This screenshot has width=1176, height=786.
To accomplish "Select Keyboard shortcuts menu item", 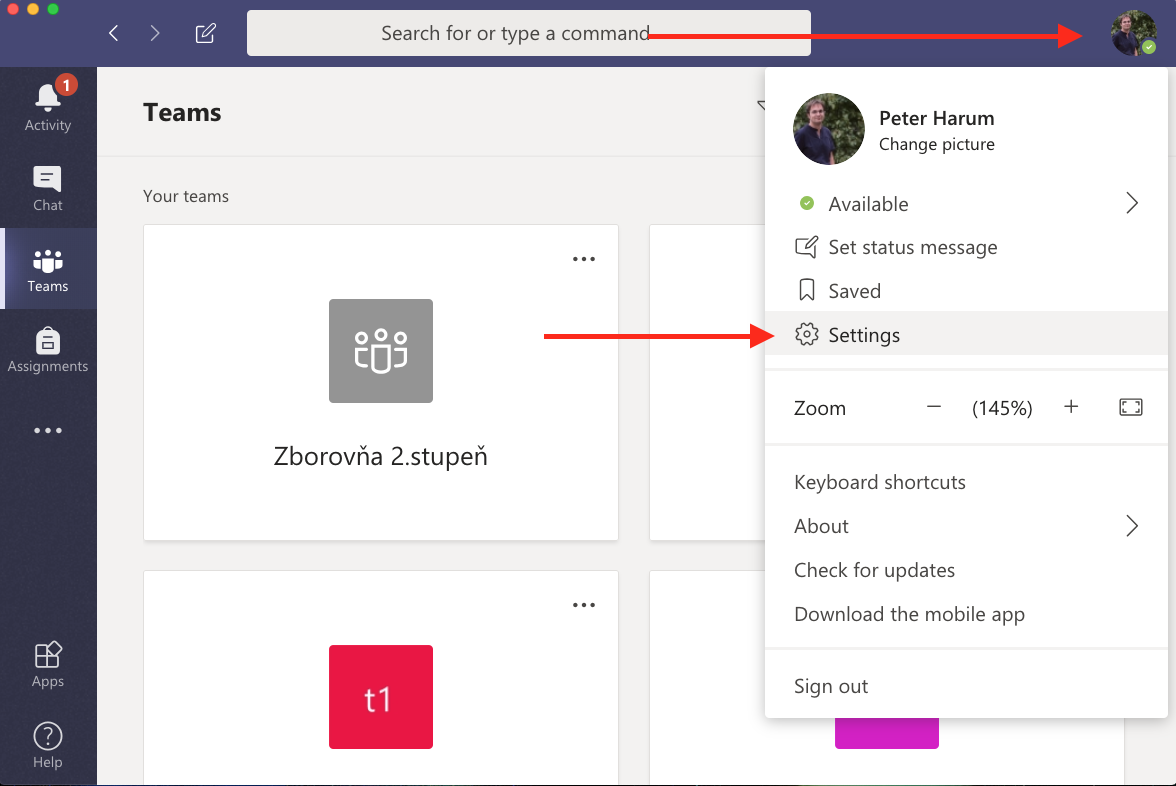I will click(x=879, y=482).
